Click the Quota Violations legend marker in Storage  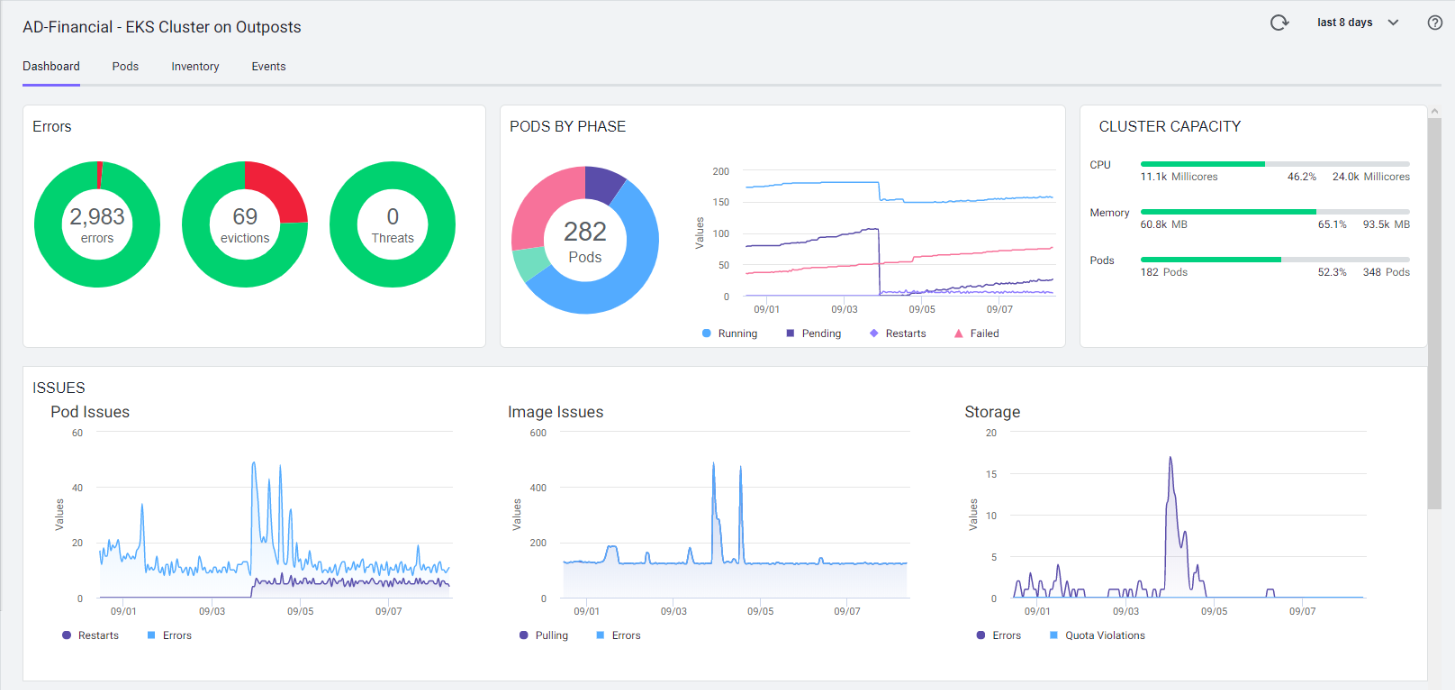click(x=1055, y=636)
